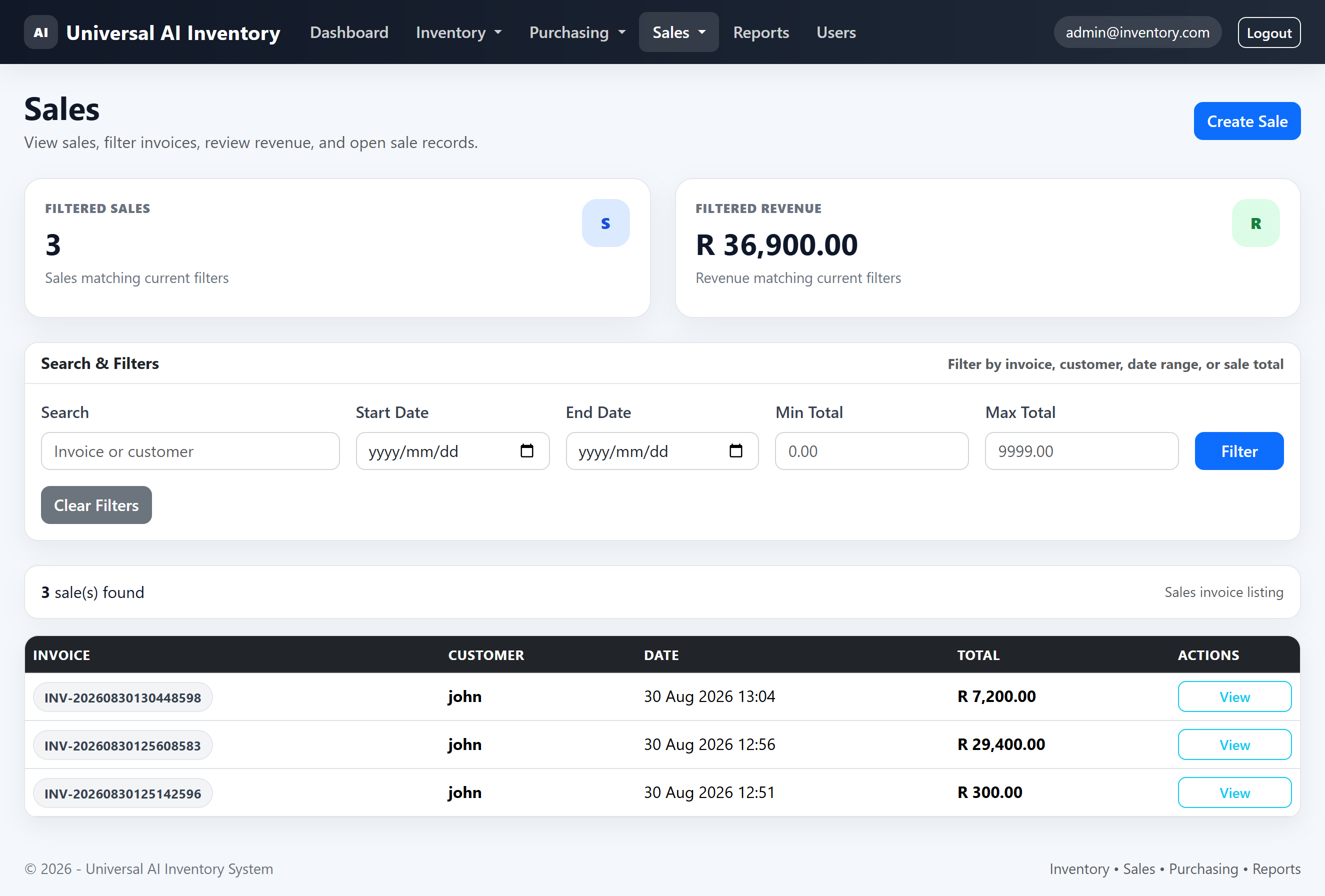Click invoice badge INV-20260830125608583

coord(122,745)
